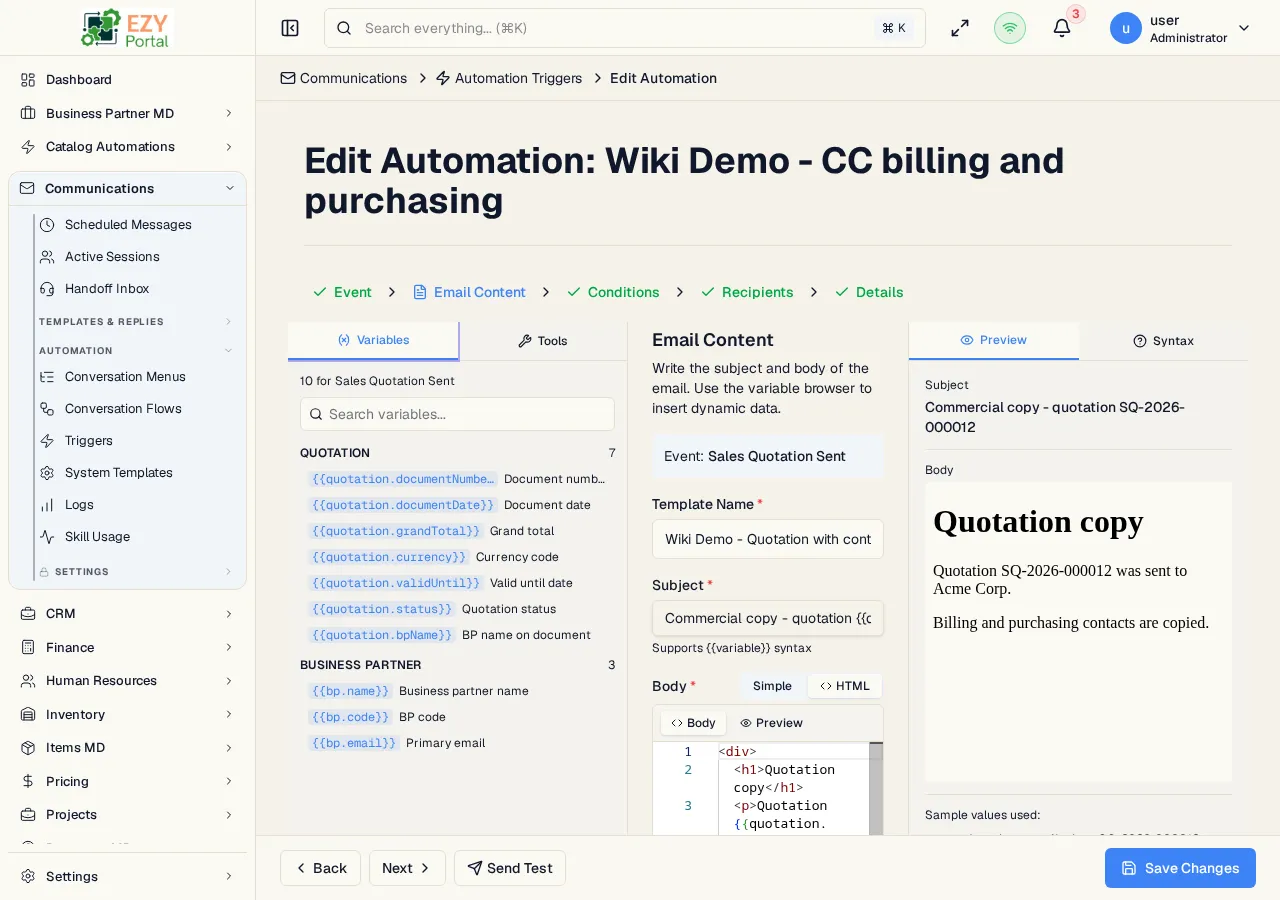Image resolution: width=1280 pixels, height=900 pixels.
Task: Expand Templates & Replies group
Action: coord(136,322)
